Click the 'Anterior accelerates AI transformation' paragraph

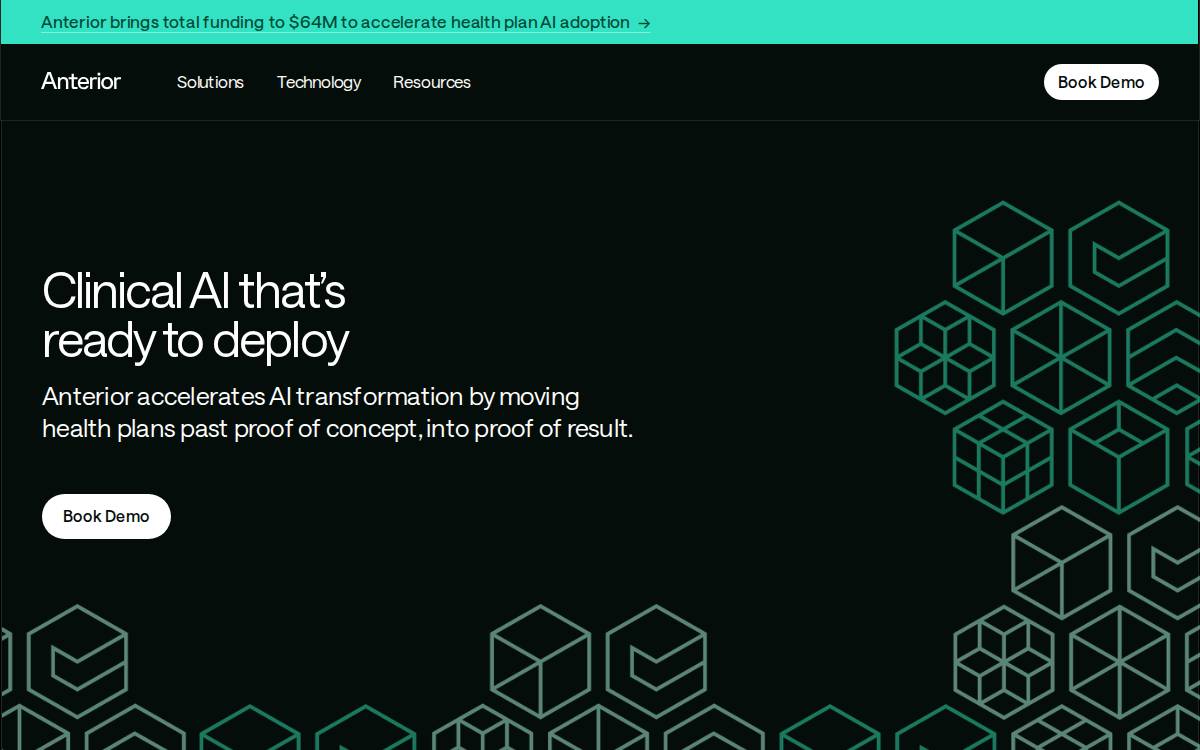338,412
